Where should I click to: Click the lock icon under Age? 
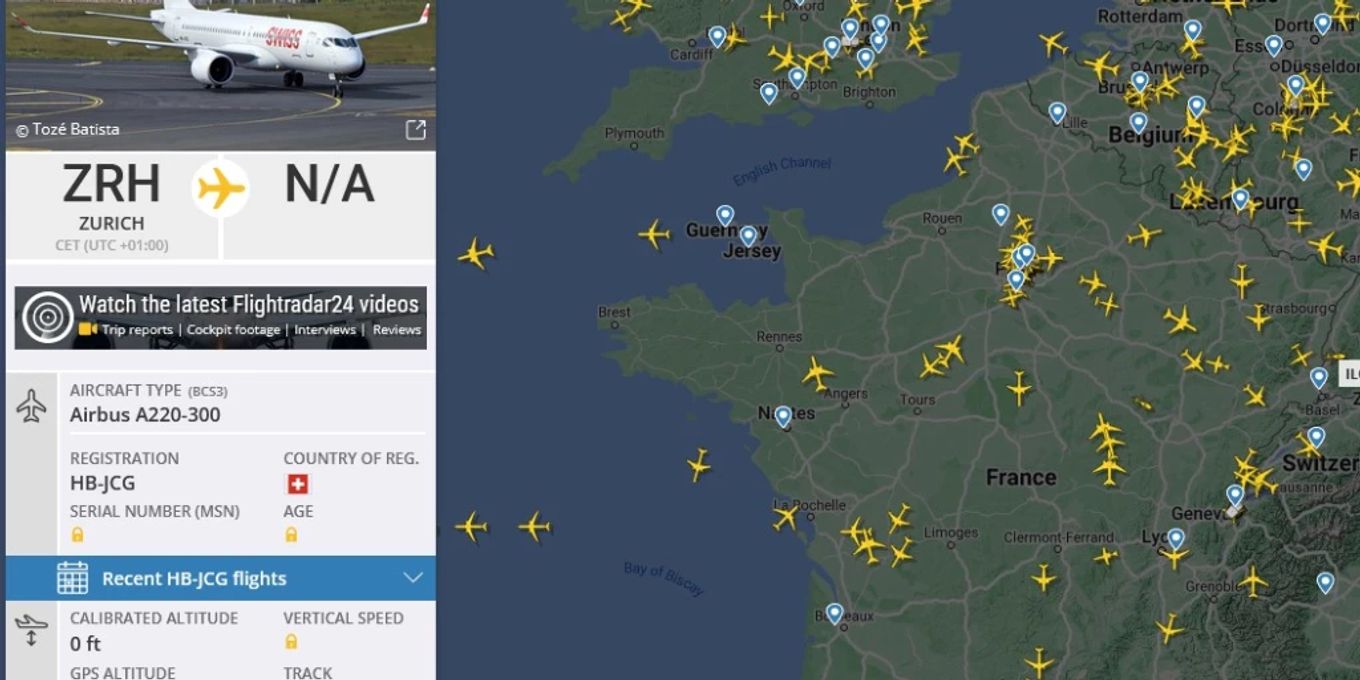click(x=291, y=535)
